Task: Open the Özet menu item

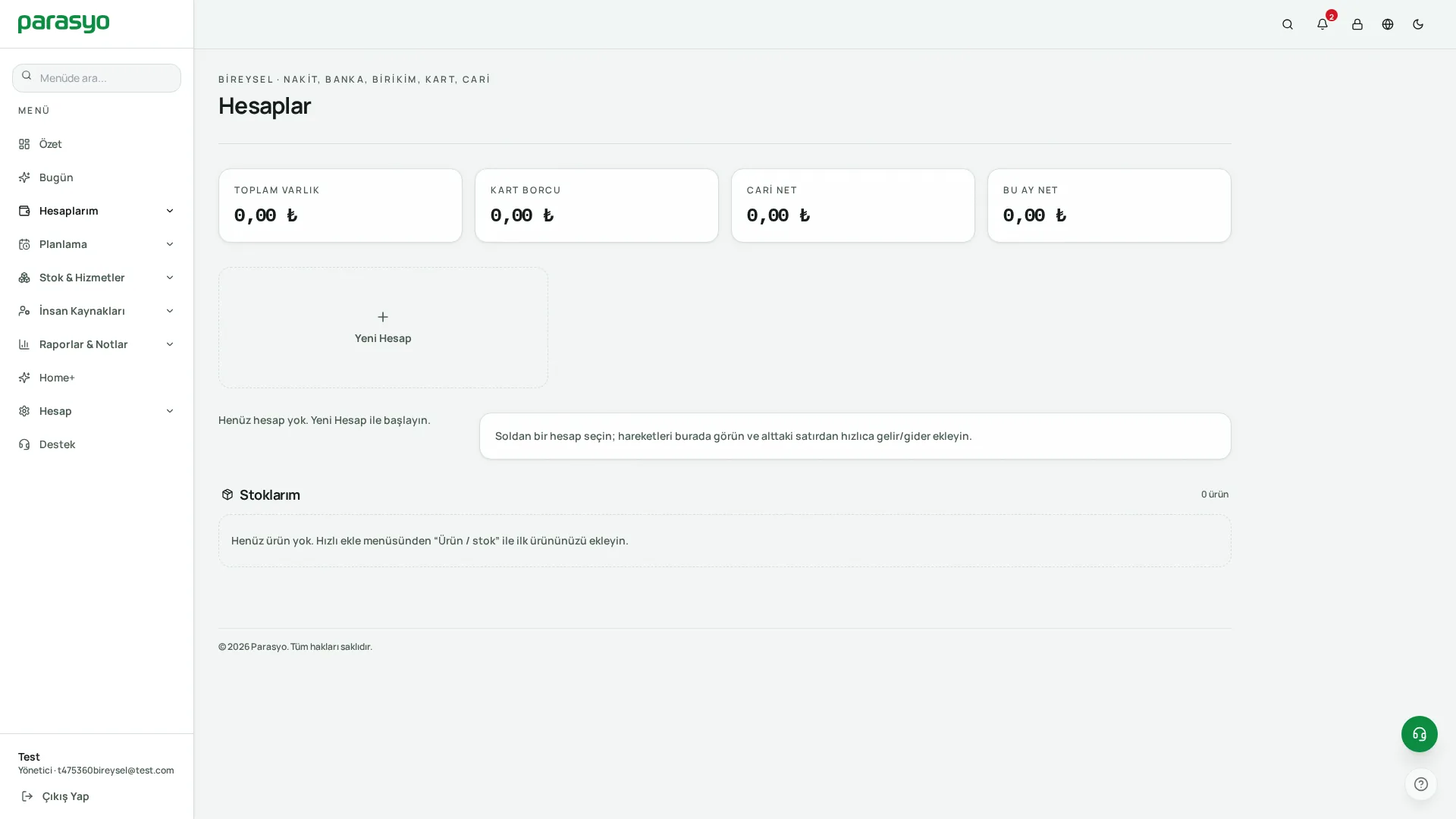Action: (96, 144)
